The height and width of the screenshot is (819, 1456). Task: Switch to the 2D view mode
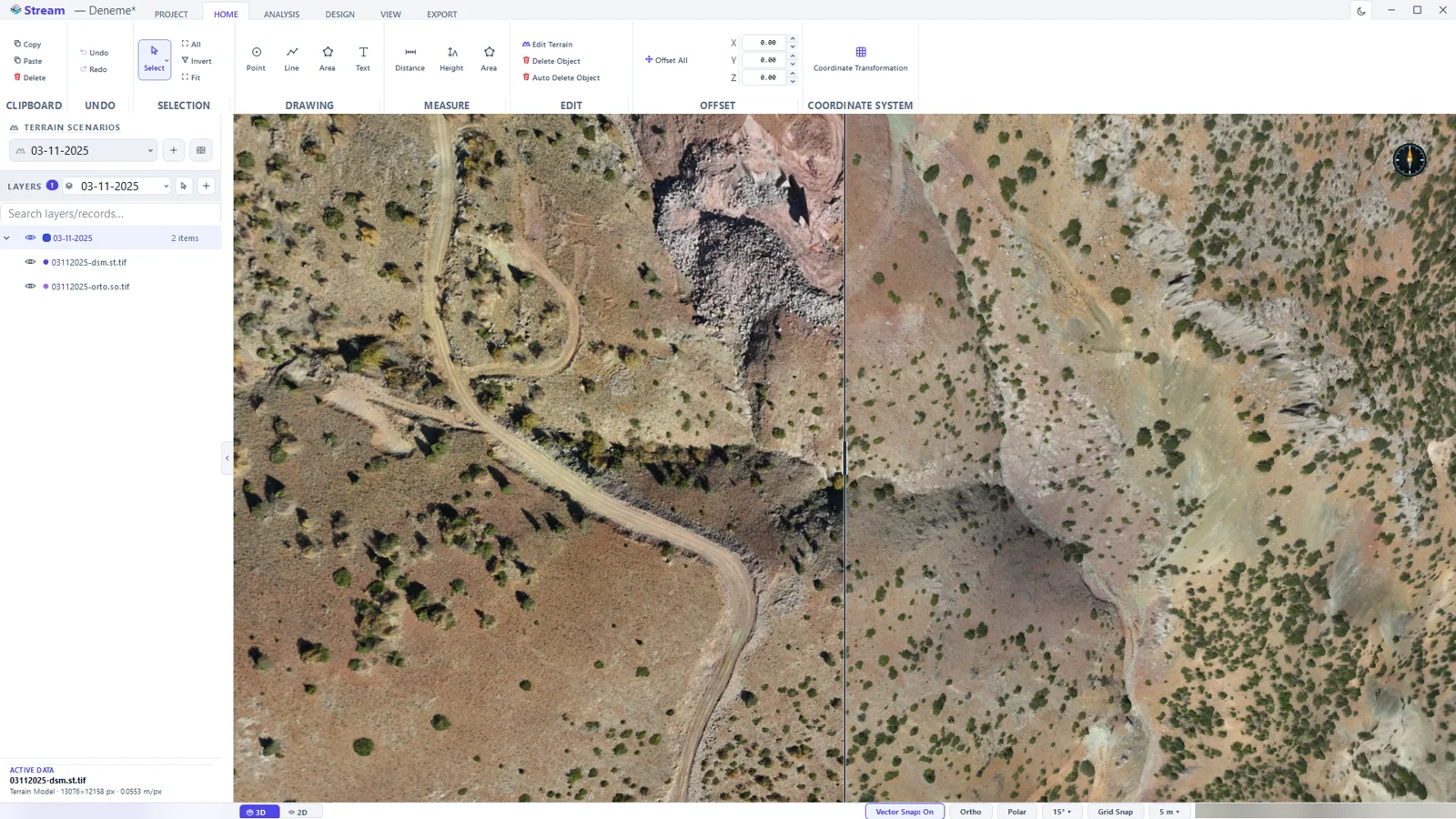point(298,812)
